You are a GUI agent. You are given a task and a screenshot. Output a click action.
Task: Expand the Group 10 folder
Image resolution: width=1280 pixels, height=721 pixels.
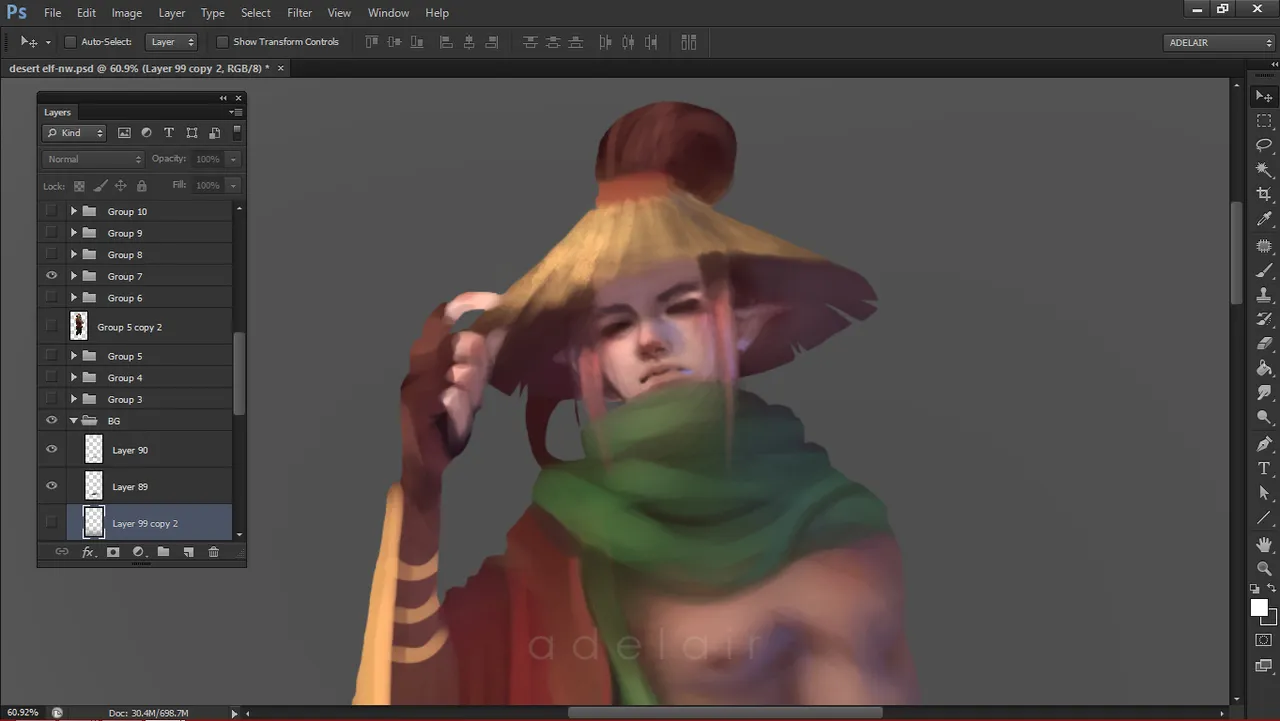73,212
